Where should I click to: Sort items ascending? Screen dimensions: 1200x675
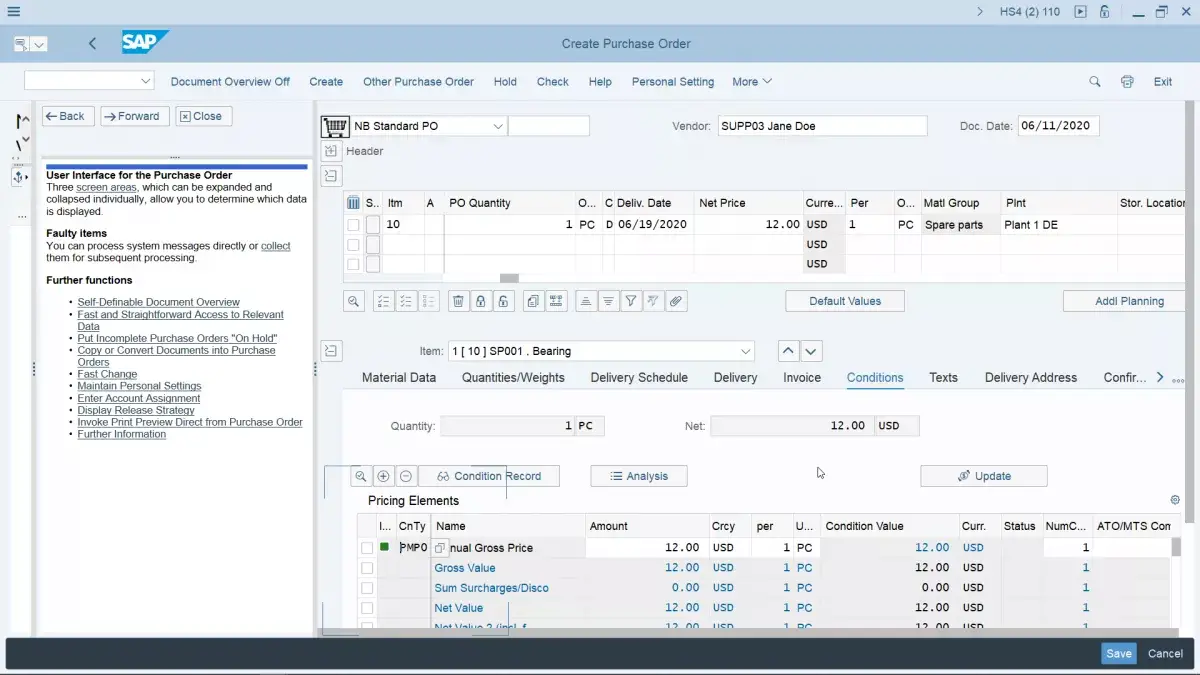585,301
